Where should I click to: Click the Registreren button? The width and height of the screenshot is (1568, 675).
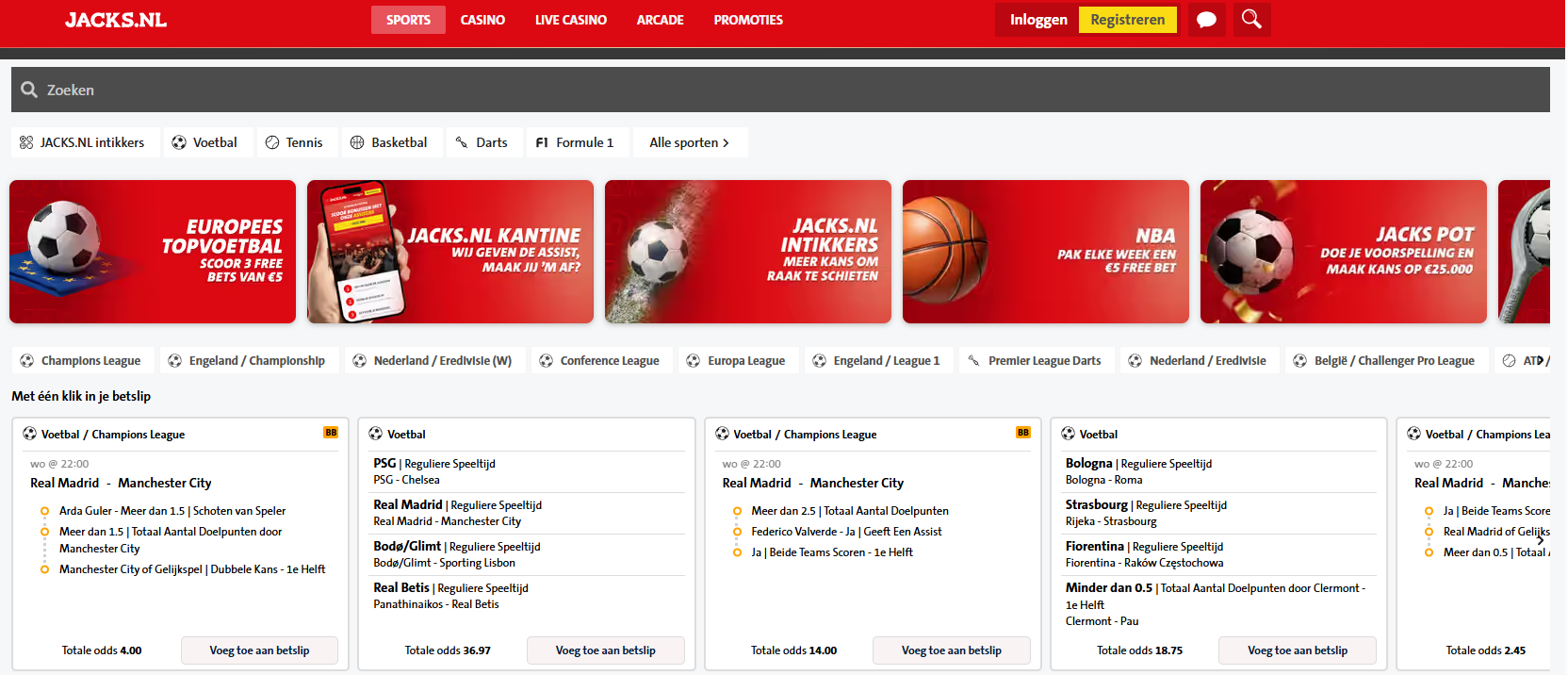click(x=1127, y=20)
